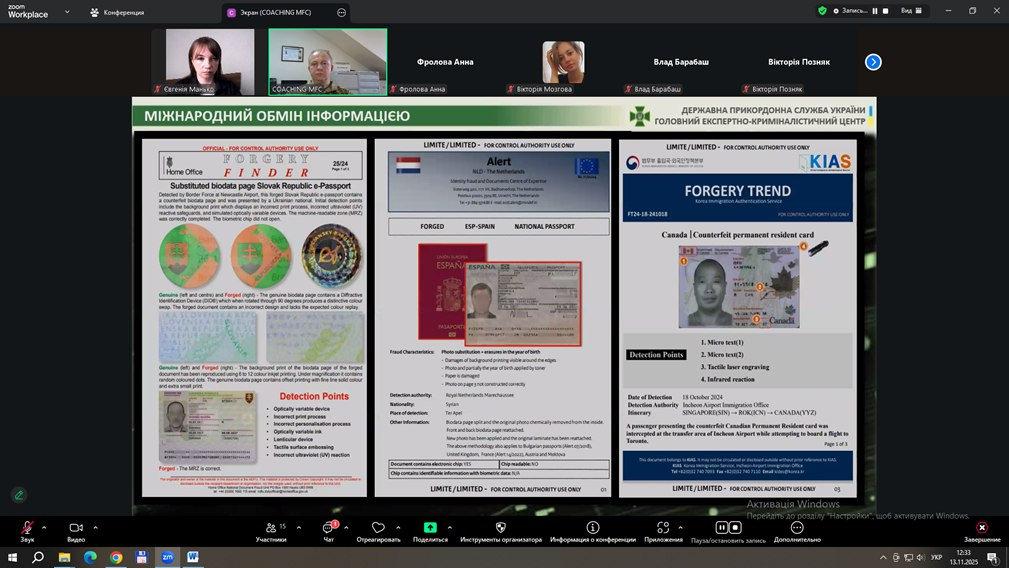Show next participants with blue arrow
This screenshot has height=568, width=1009.
[873, 62]
